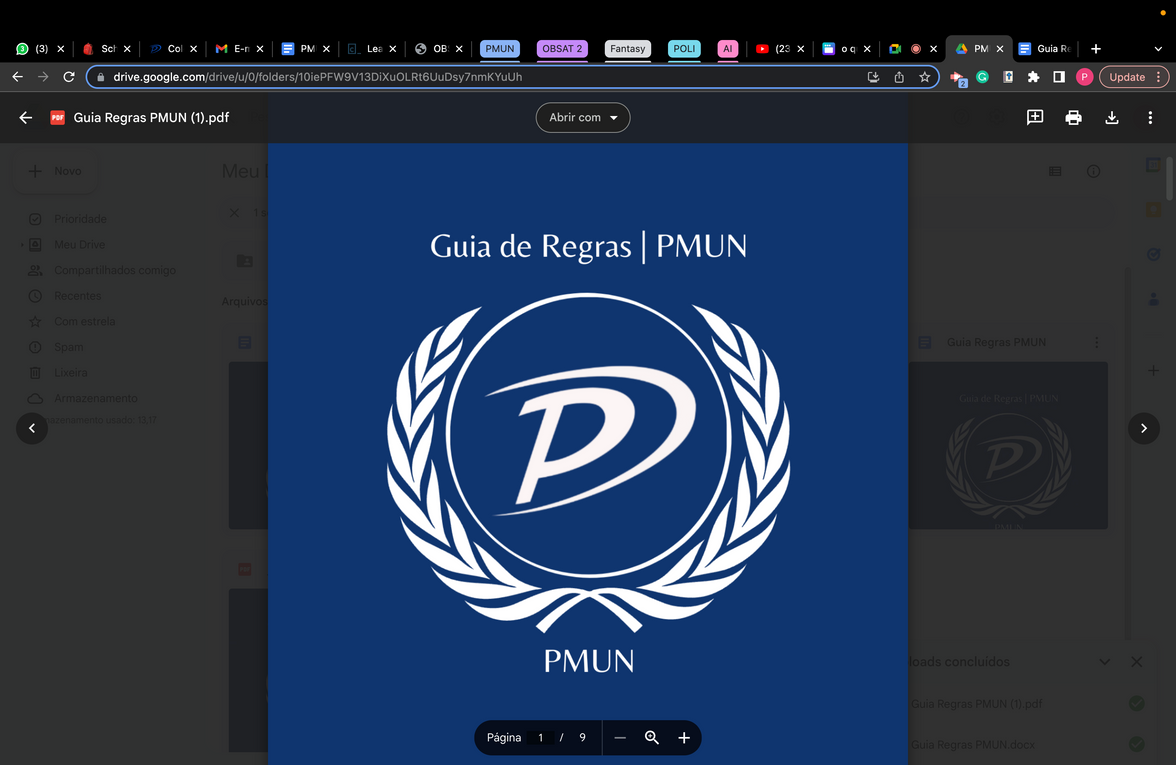Screen dimensions: 1176x765
Task: Switch to the Gmail E-mail tab
Action: coord(239,49)
